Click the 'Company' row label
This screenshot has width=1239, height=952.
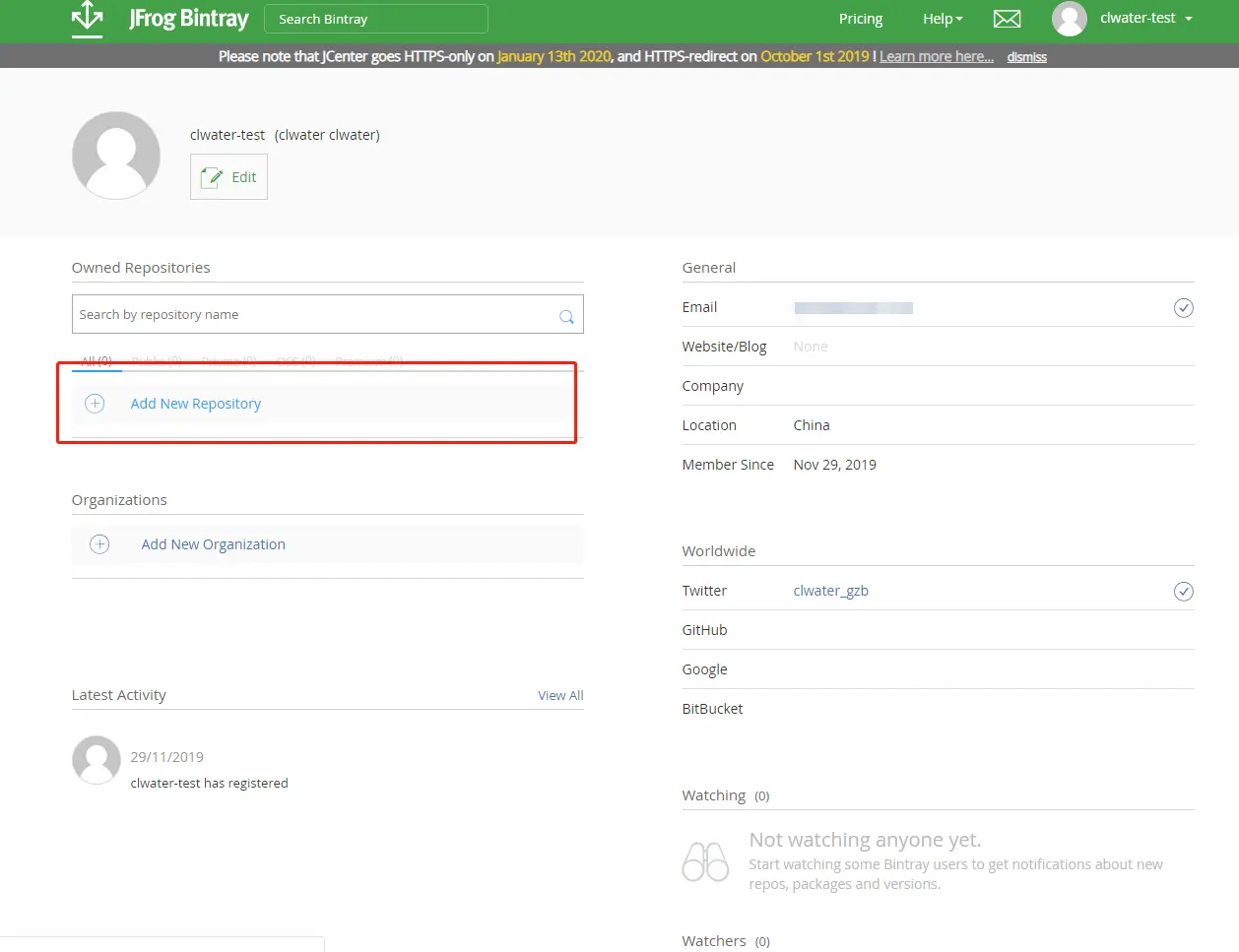pyautogui.click(x=713, y=386)
